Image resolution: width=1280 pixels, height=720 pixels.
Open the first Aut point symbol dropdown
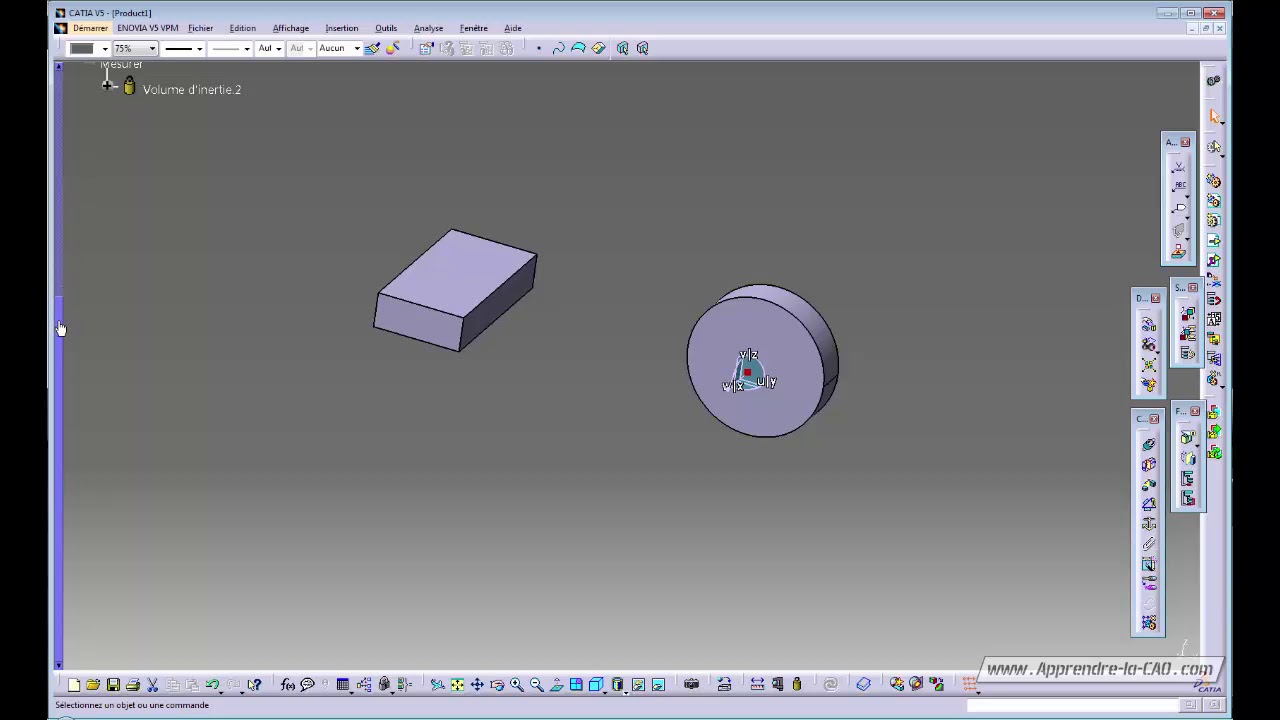pos(281,48)
